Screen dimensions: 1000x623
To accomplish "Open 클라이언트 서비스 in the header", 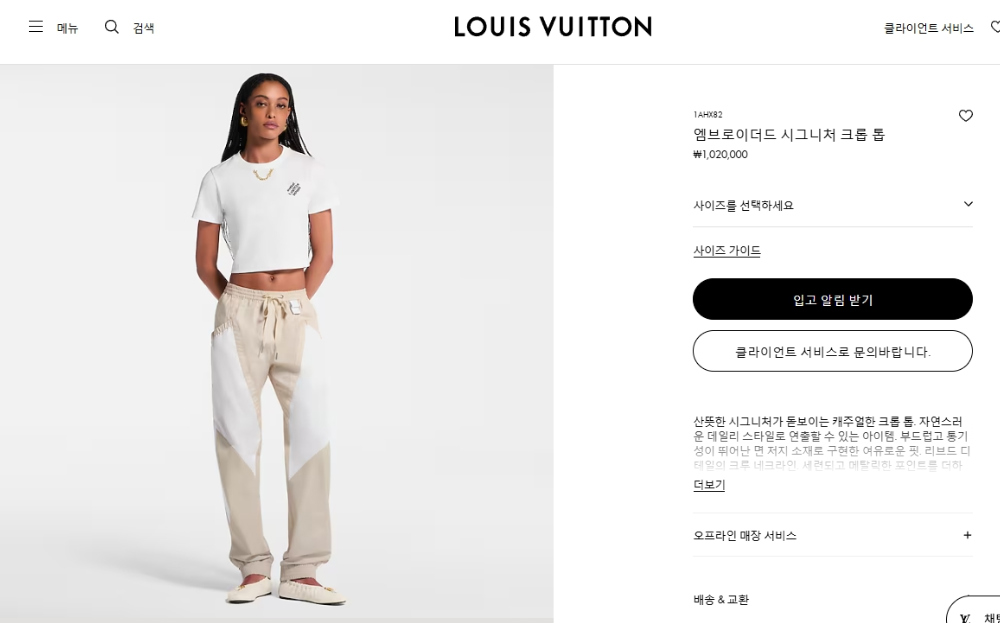I will pos(928,28).
